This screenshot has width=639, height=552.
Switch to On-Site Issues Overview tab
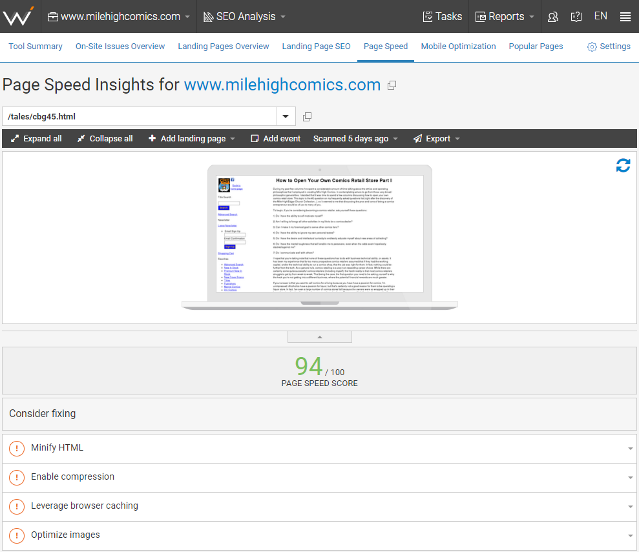(120, 46)
